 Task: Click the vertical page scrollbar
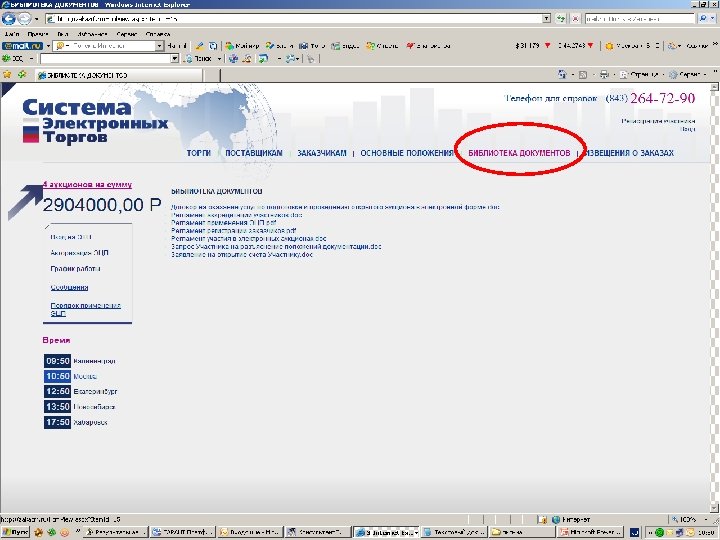pyautogui.click(x=714, y=296)
